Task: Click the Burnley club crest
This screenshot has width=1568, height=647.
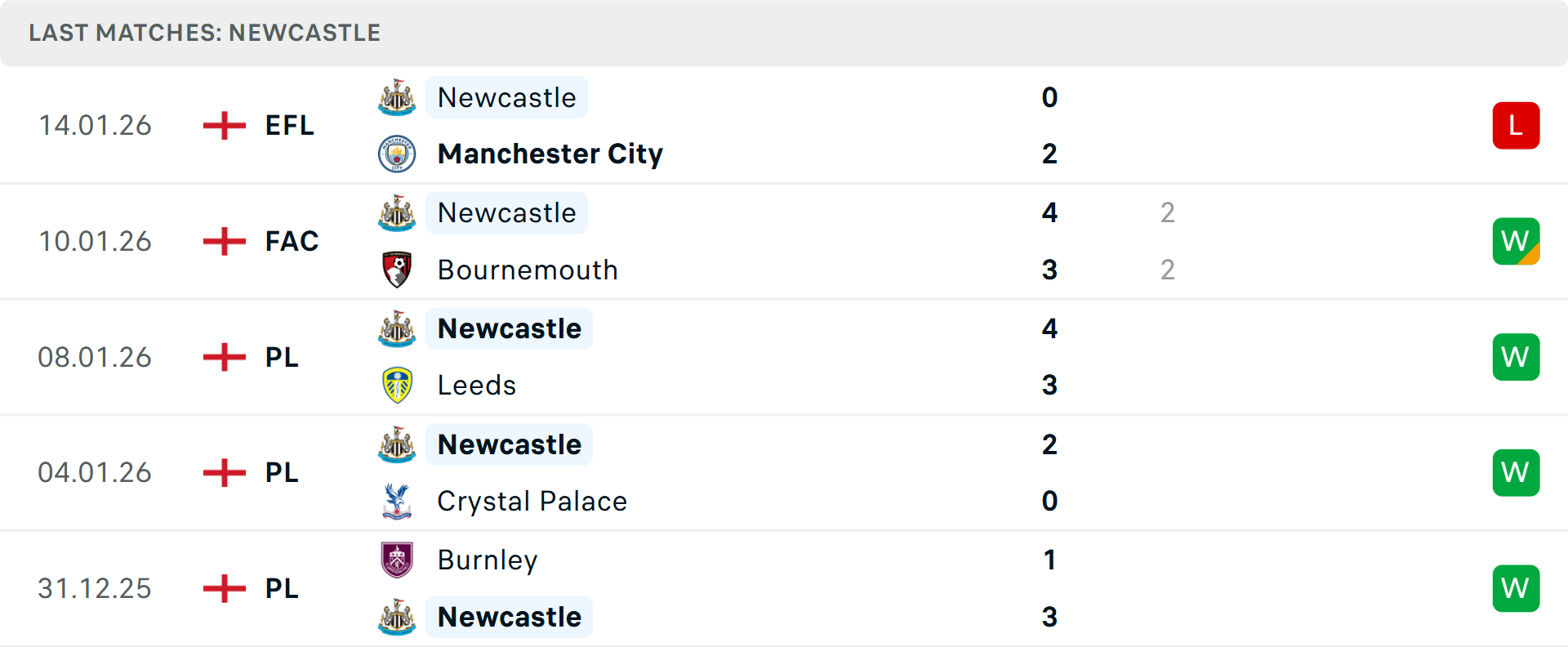Action: 397,560
